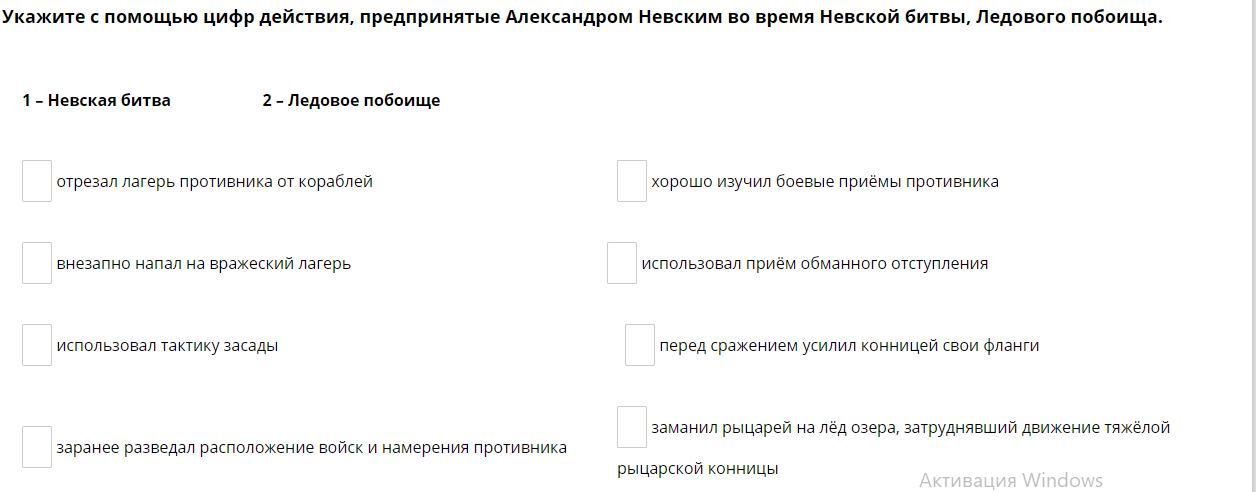Click the "2 – Ледовое побоище" legend label

pos(351,100)
